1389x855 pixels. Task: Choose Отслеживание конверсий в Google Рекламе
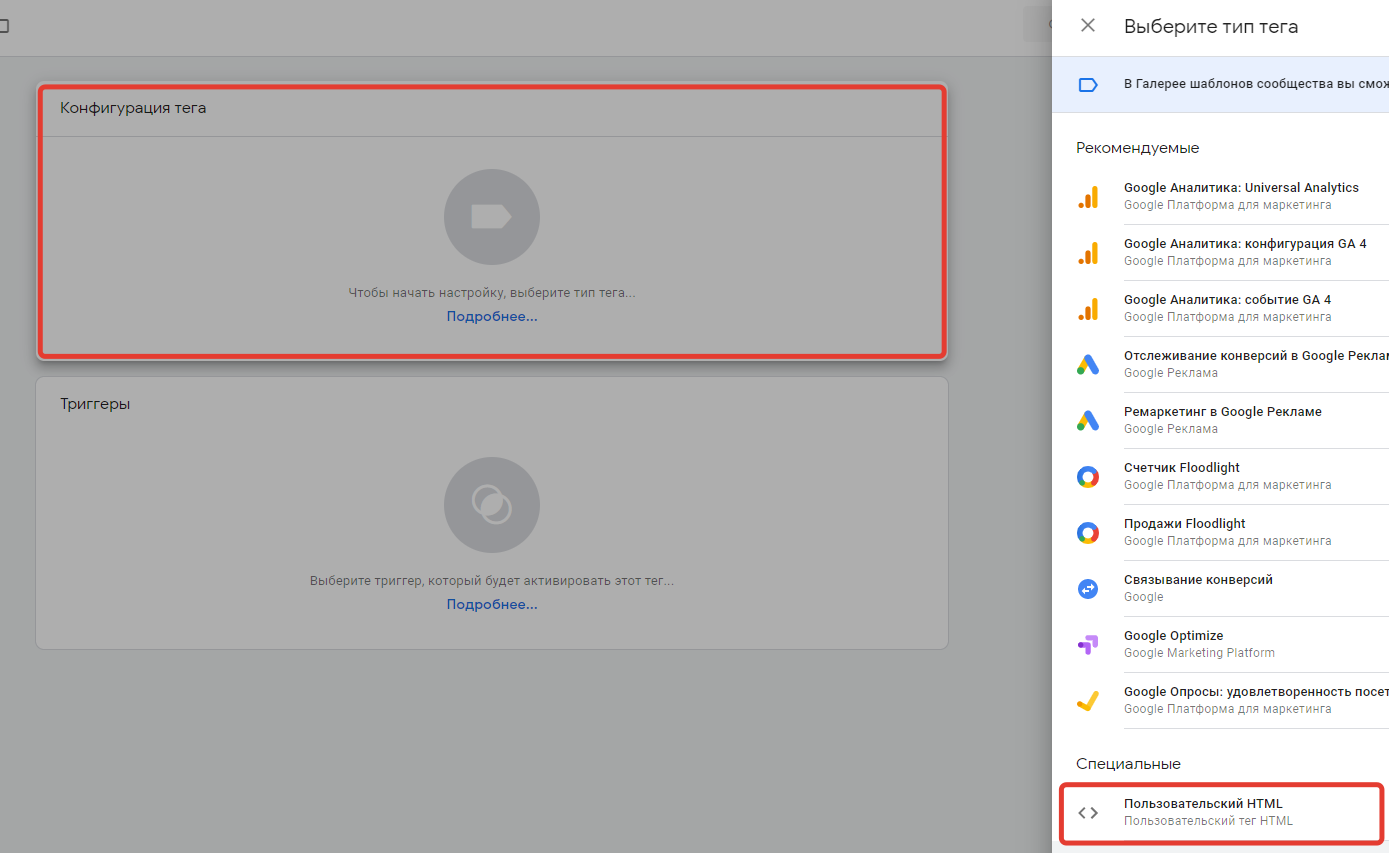1232,364
